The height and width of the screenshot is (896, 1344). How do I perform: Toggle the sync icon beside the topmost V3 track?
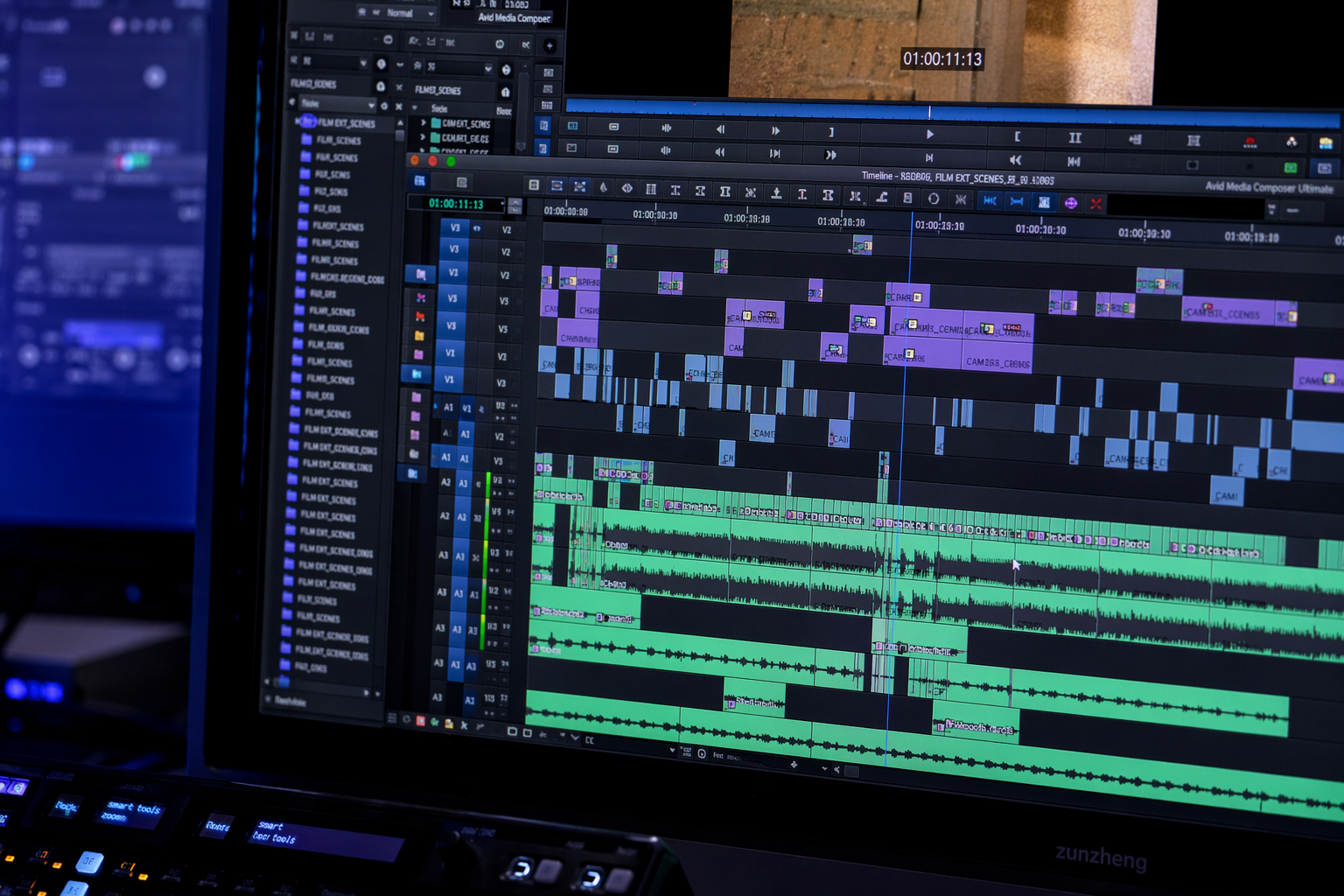477,228
